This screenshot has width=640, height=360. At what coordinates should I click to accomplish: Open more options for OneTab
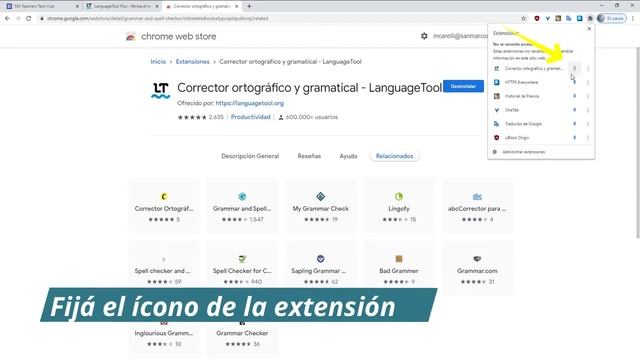point(588,110)
